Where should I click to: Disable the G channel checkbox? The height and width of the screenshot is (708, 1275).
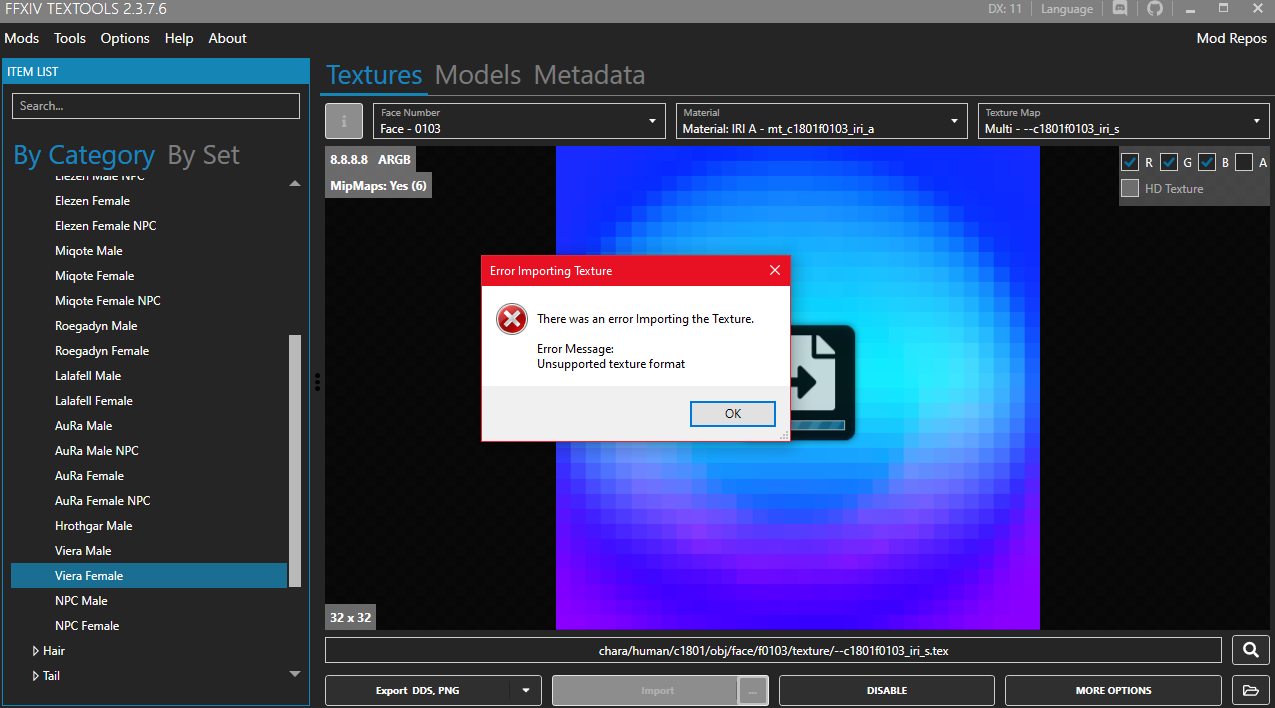click(x=1168, y=161)
